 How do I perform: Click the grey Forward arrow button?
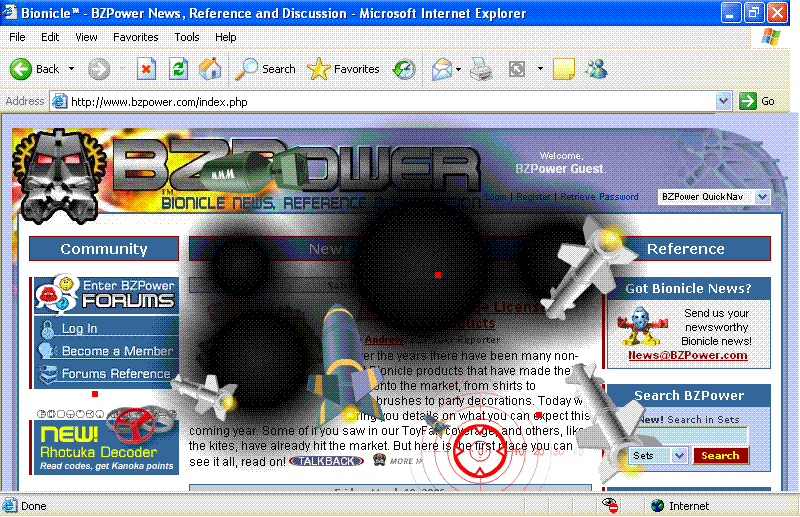click(x=98, y=69)
